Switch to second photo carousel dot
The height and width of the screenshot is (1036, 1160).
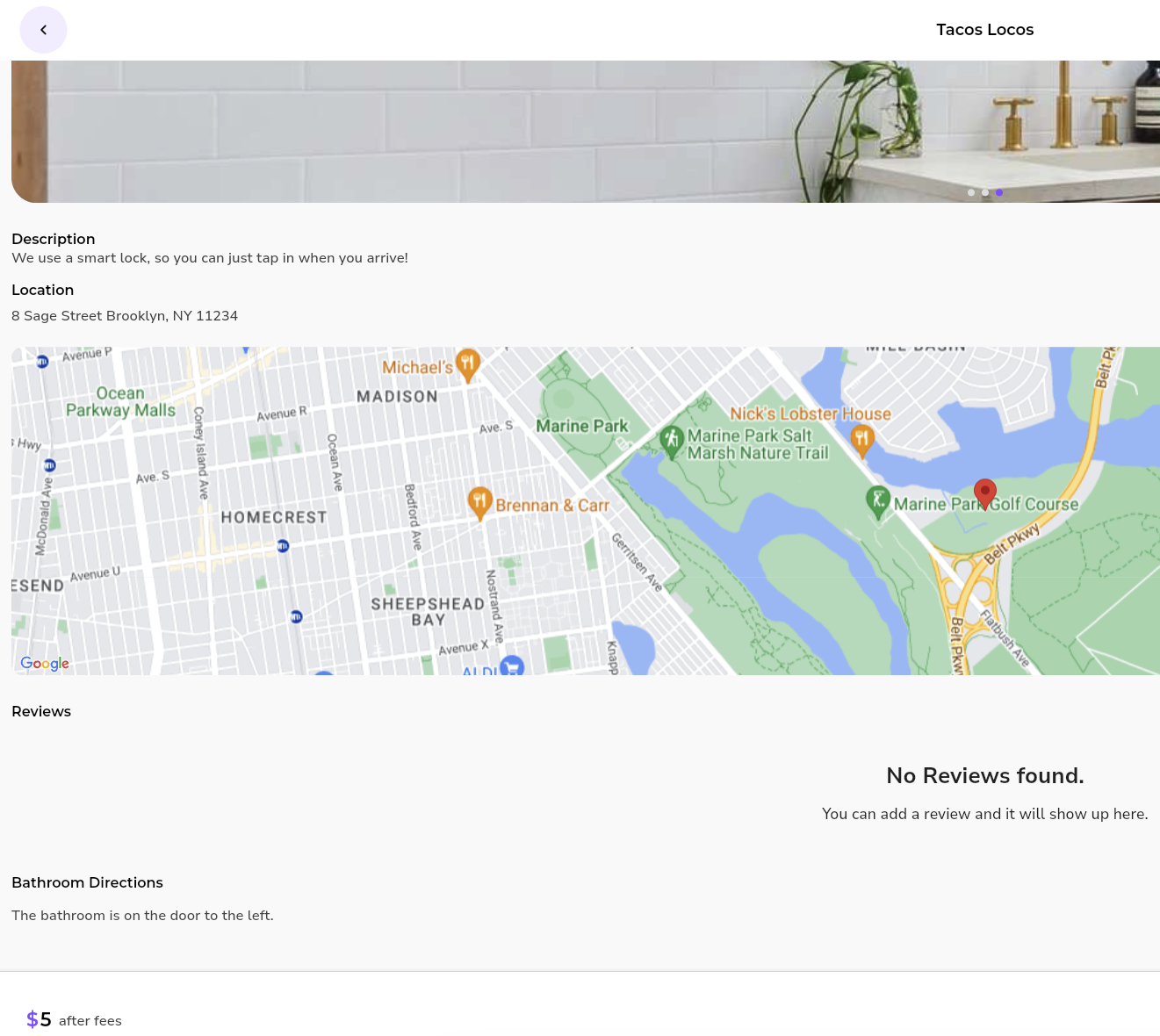click(x=985, y=192)
